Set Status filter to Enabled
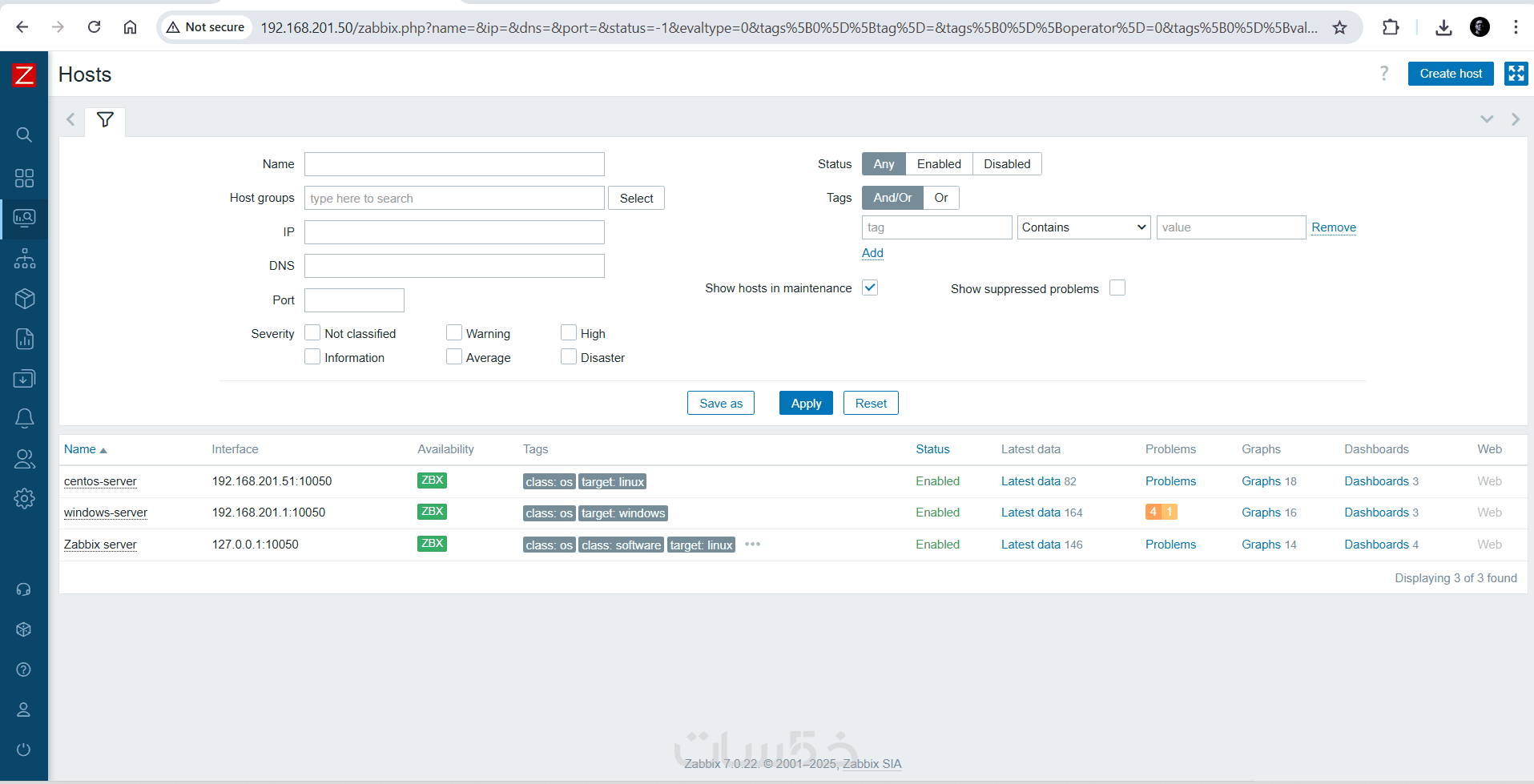1534x784 pixels. tap(939, 164)
